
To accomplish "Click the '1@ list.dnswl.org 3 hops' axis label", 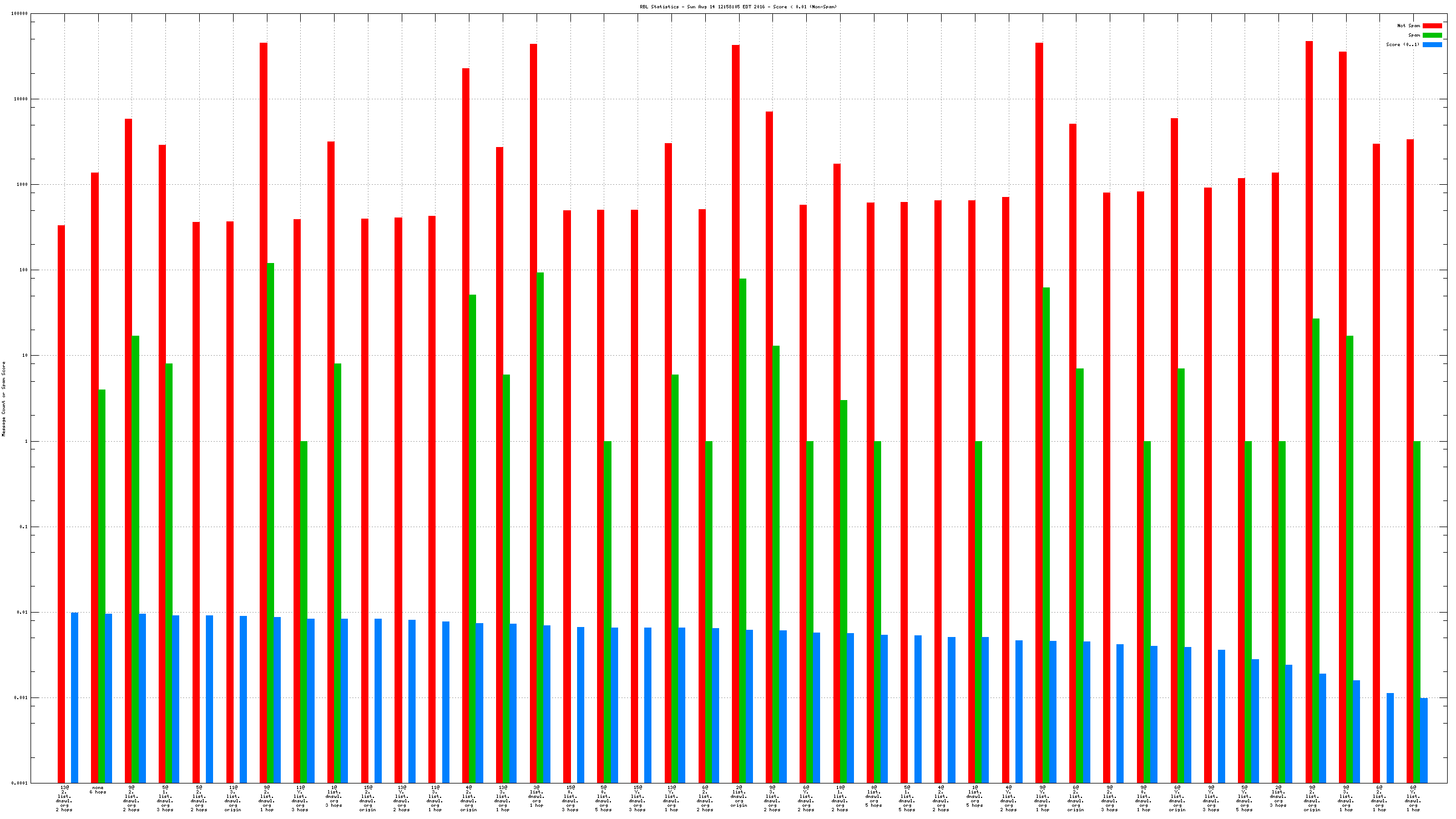I will pos(333,796).
